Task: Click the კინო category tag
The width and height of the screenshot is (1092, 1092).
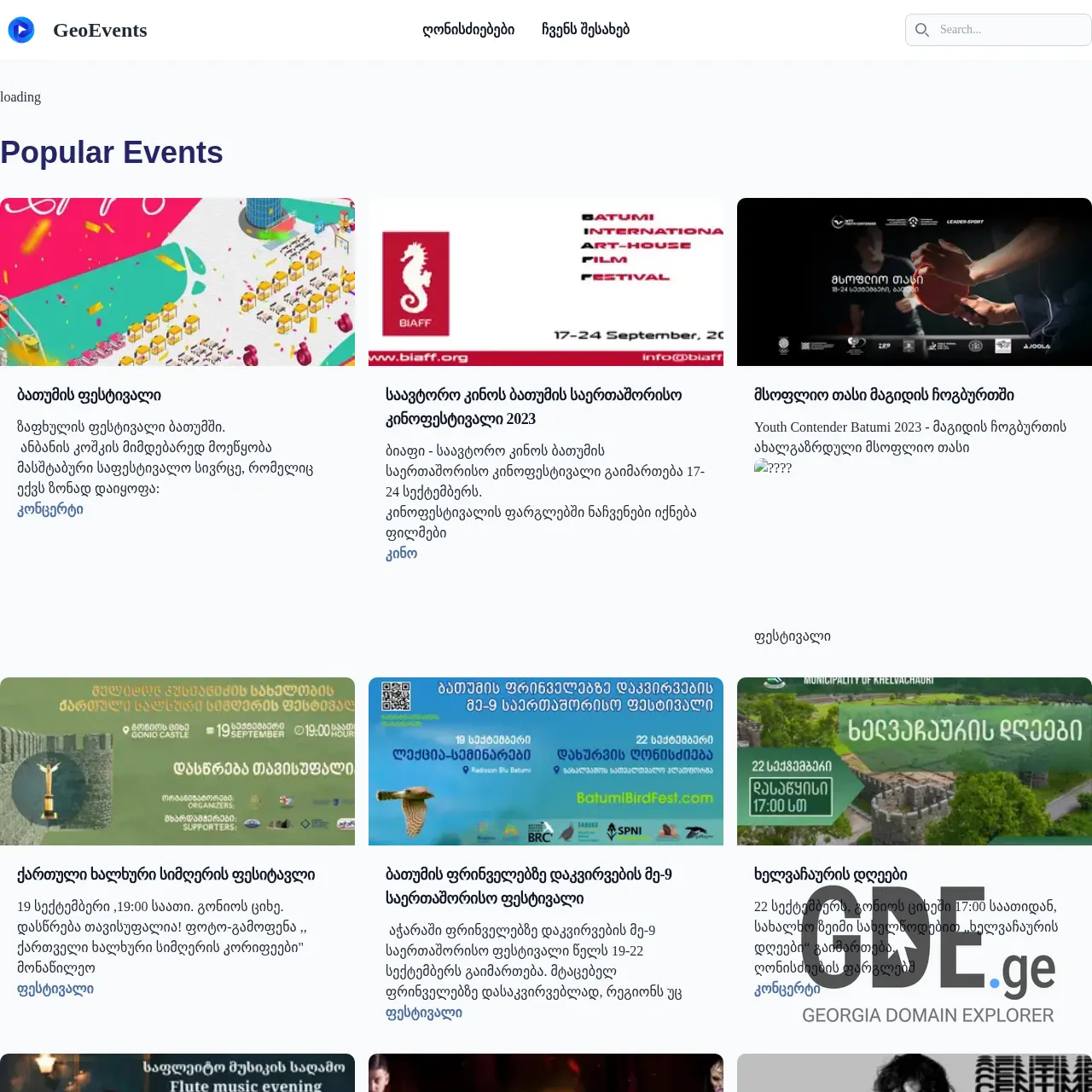Action: [x=401, y=554]
